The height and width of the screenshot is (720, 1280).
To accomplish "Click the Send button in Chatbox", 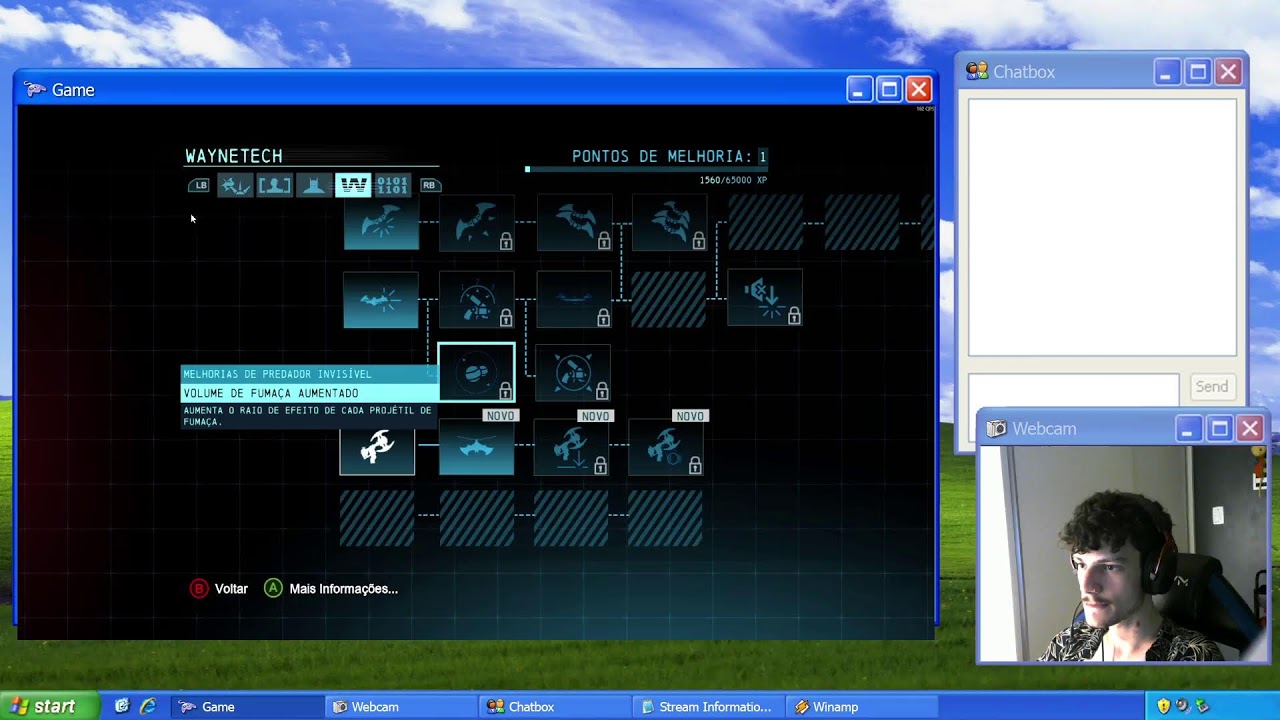I will (x=1212, y=387).
